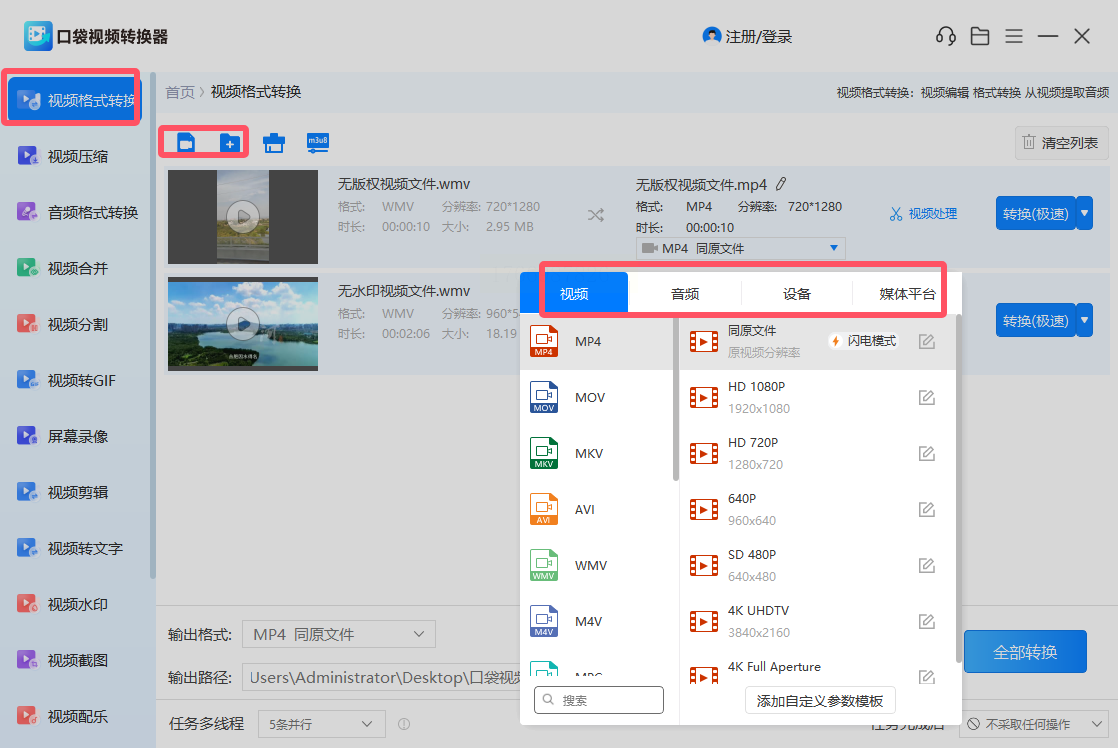Select the MOV format option
This screenshot has height=748, width=1118.
tap(589, 398)
